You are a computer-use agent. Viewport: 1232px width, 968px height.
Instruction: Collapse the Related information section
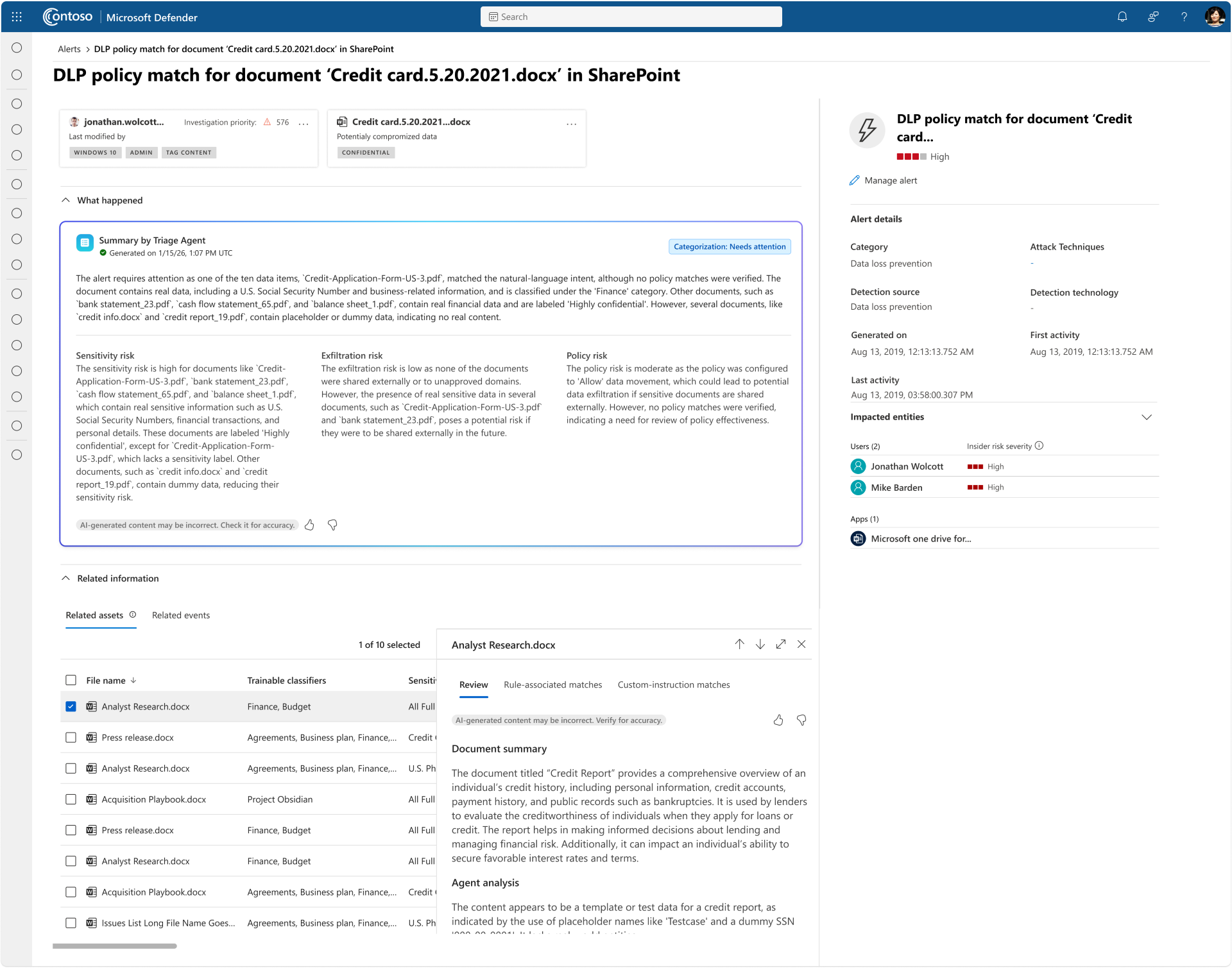pyautogui.click(x=65, y=578)
